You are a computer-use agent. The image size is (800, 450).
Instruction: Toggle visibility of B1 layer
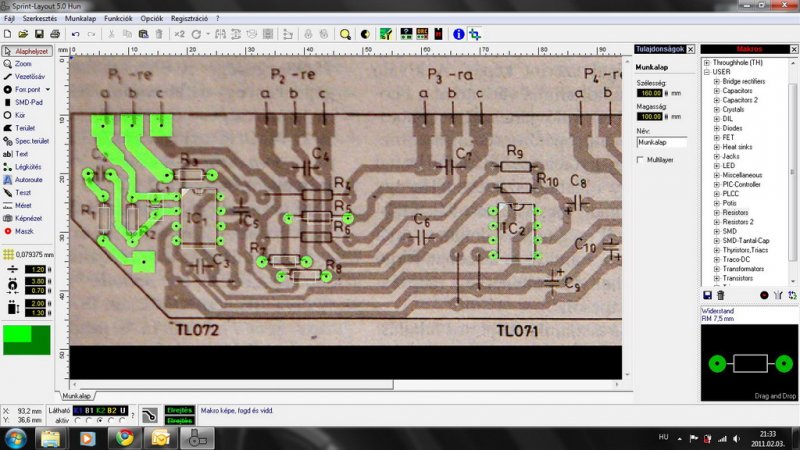tap(89, 410)
